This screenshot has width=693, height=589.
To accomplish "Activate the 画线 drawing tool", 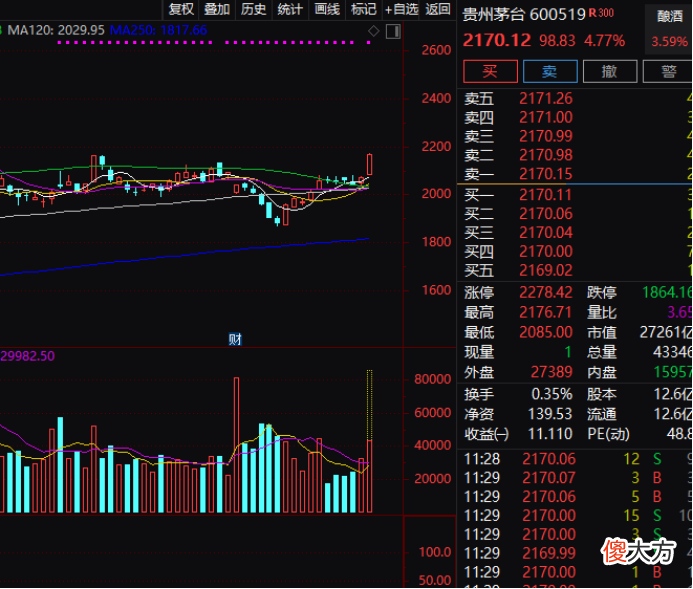I will tap(327, 9).
